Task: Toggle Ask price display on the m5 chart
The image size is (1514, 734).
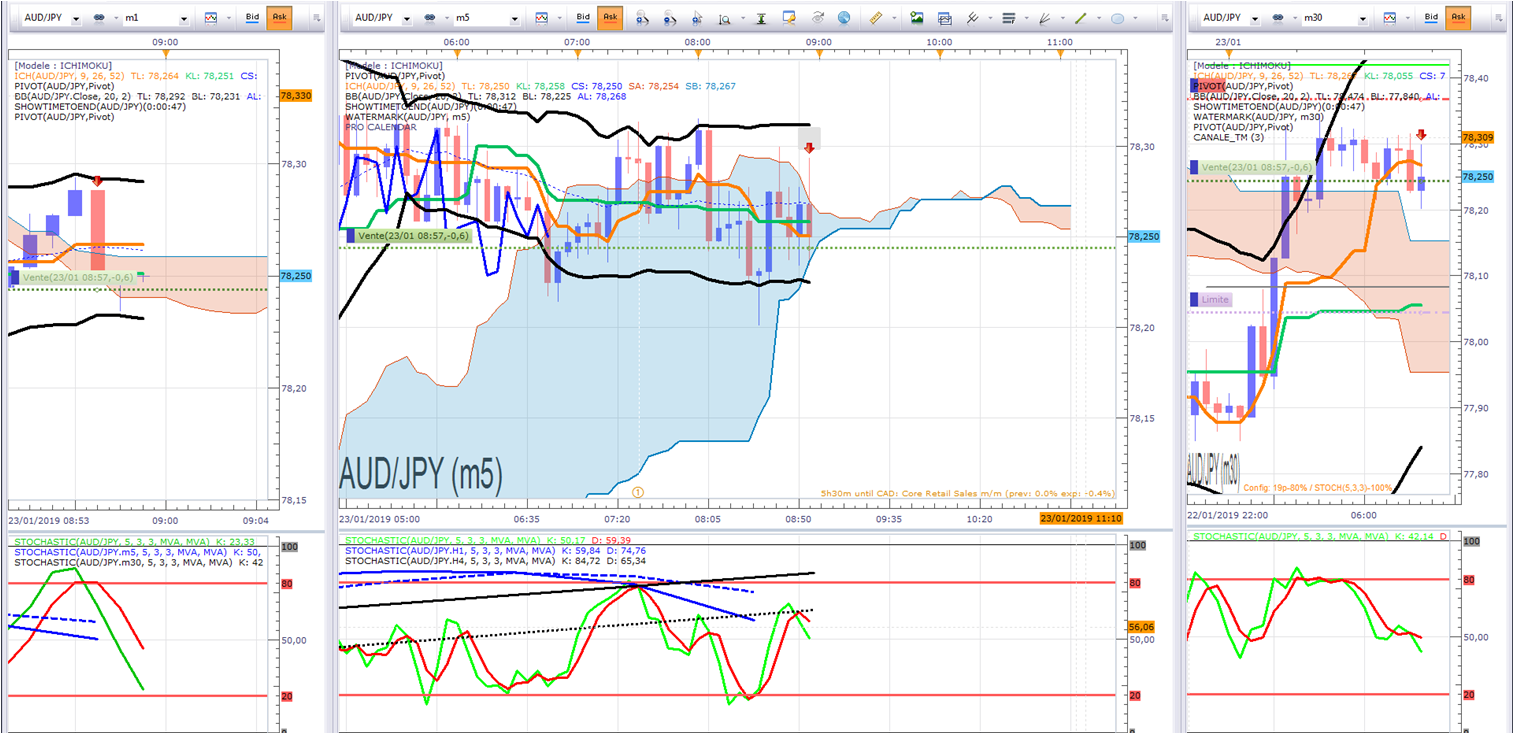Action: pyautogui.click(x=610, y=18)
